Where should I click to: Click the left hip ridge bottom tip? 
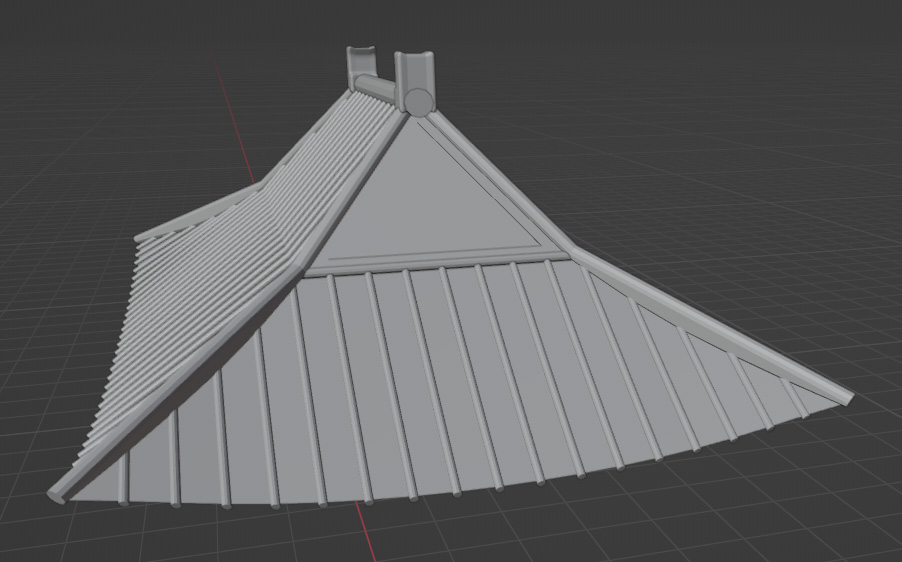coord(59,494)
